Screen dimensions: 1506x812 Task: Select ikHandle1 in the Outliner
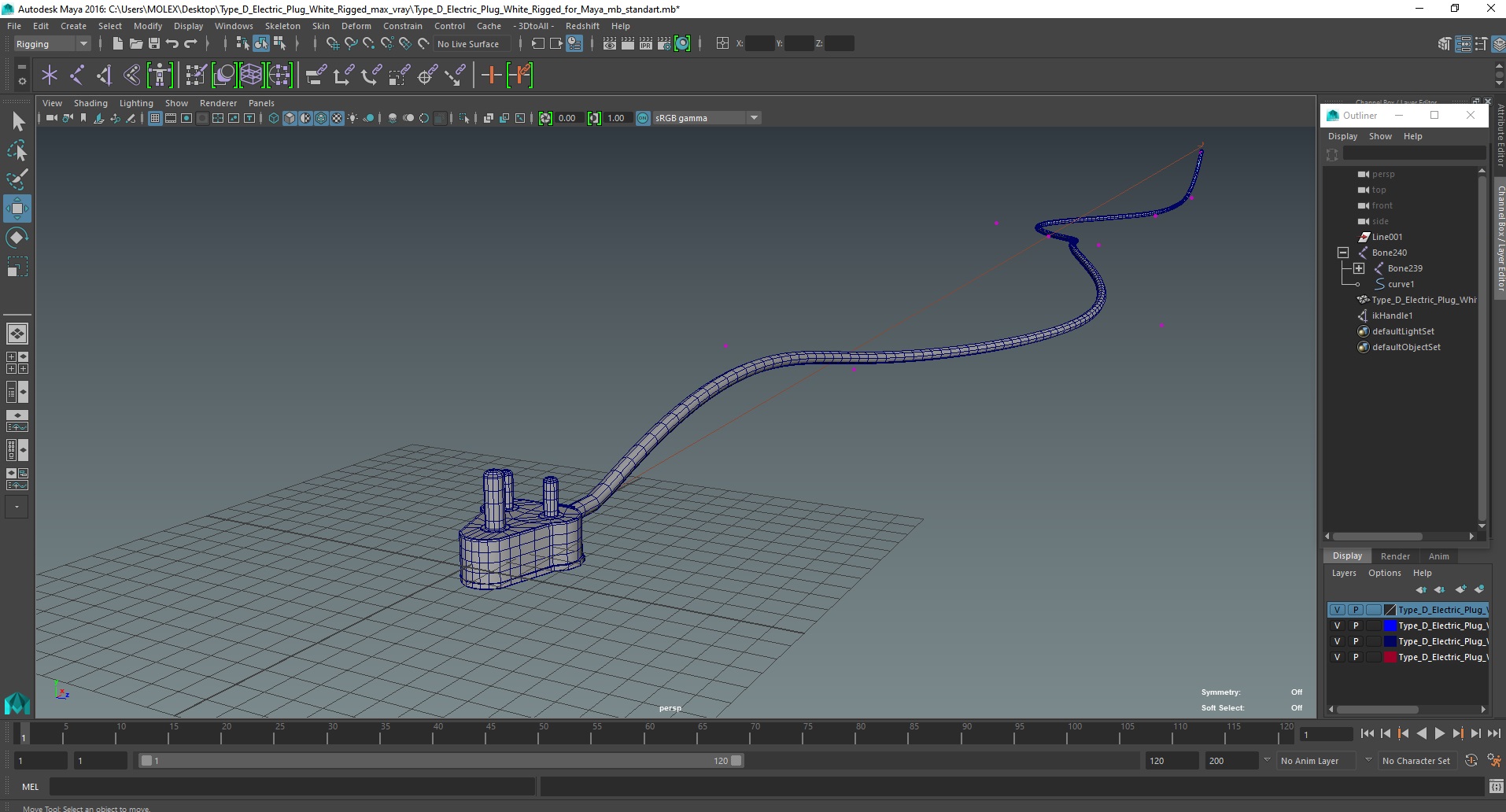coord(1392,316)
